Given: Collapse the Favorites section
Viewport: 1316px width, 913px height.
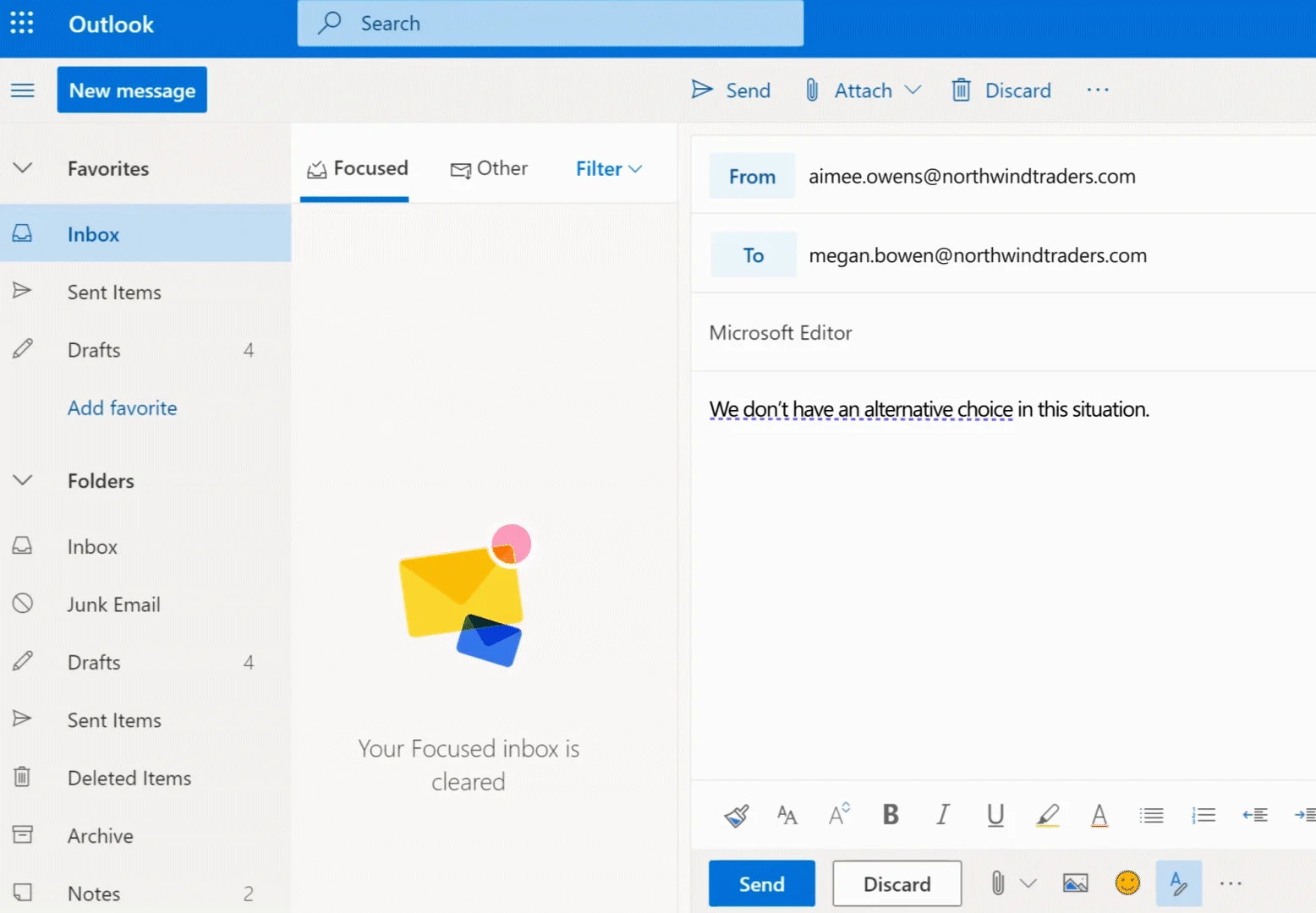Looking at the screenshot, I should pos(23,168).
